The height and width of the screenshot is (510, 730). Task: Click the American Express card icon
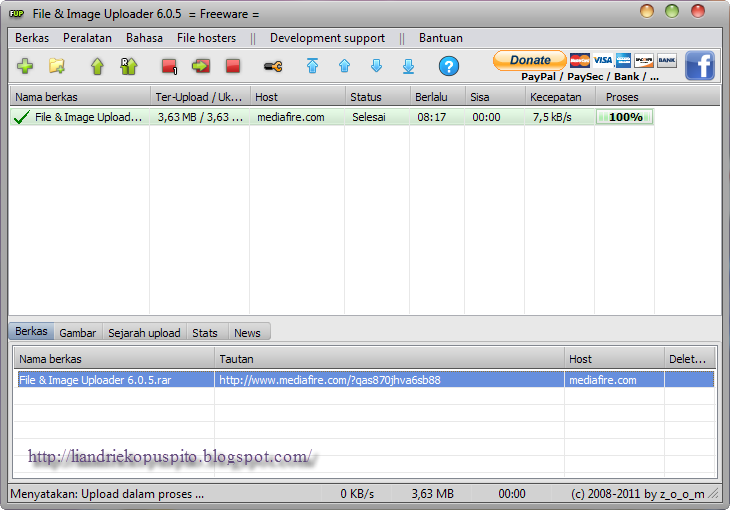pos(623,60)
